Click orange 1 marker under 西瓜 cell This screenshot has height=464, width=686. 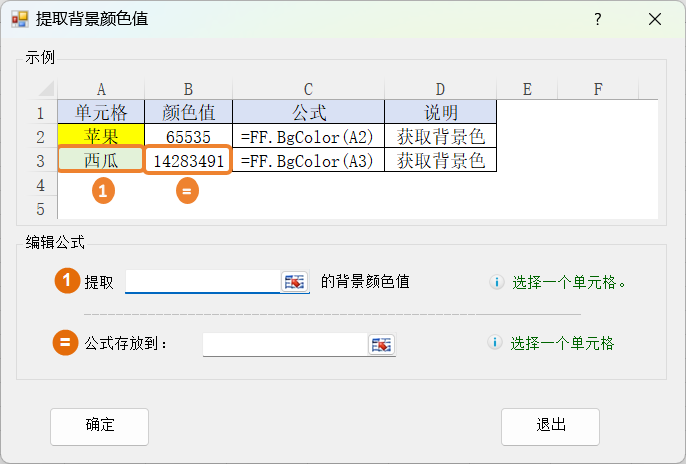click(x=103, y=191)
